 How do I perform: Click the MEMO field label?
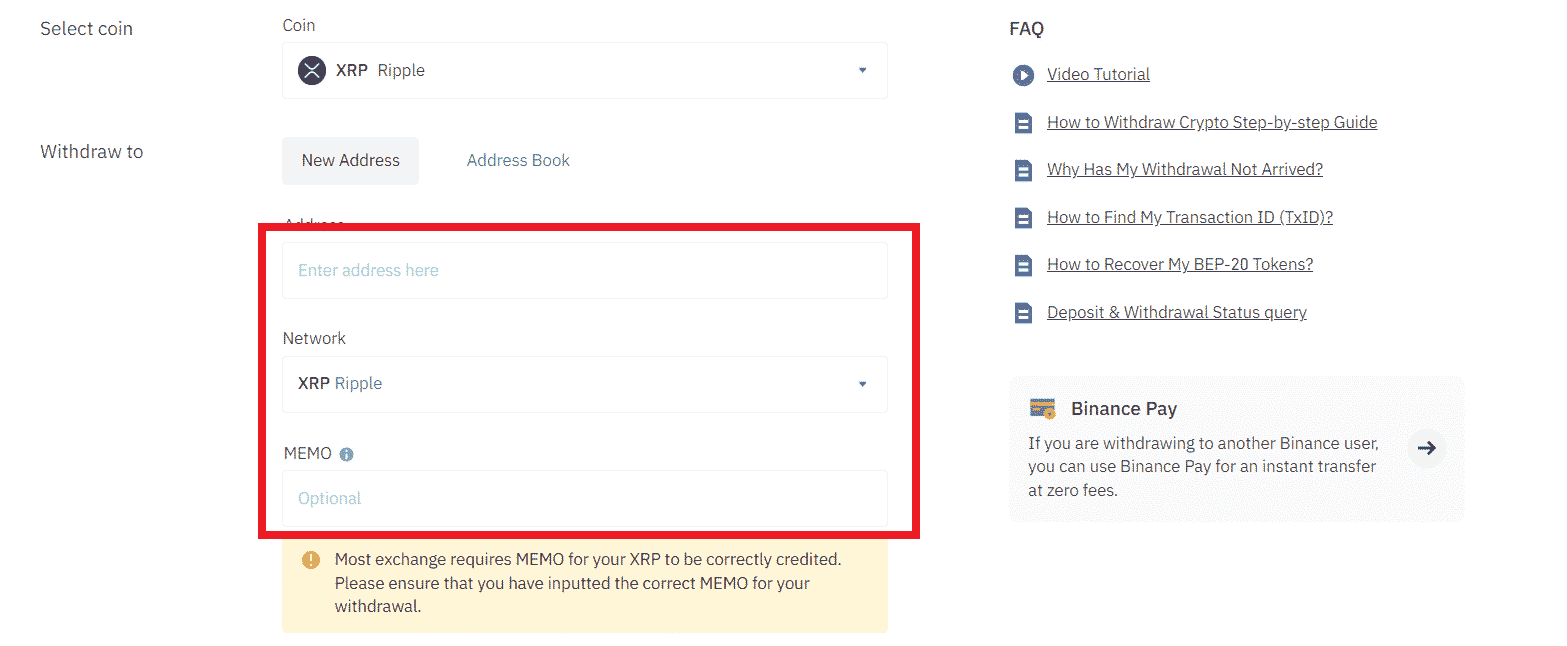308,454
